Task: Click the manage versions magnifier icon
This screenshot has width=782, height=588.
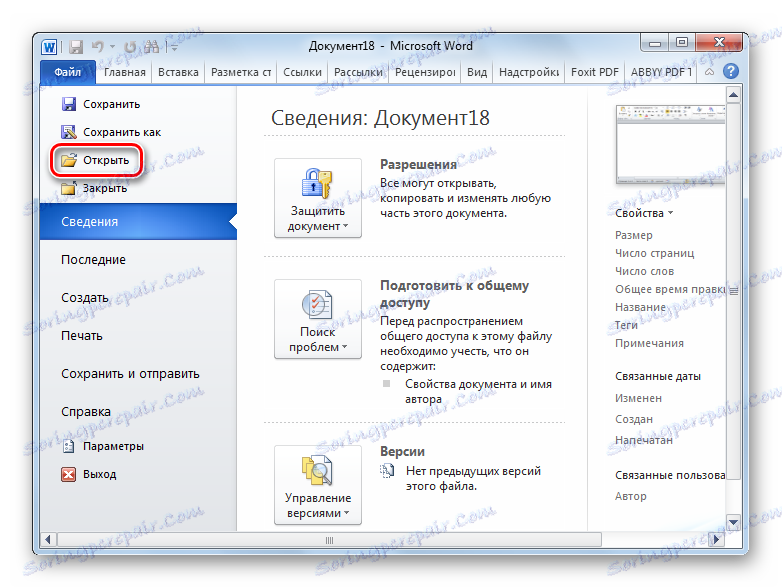Action: tap(317, 470)
